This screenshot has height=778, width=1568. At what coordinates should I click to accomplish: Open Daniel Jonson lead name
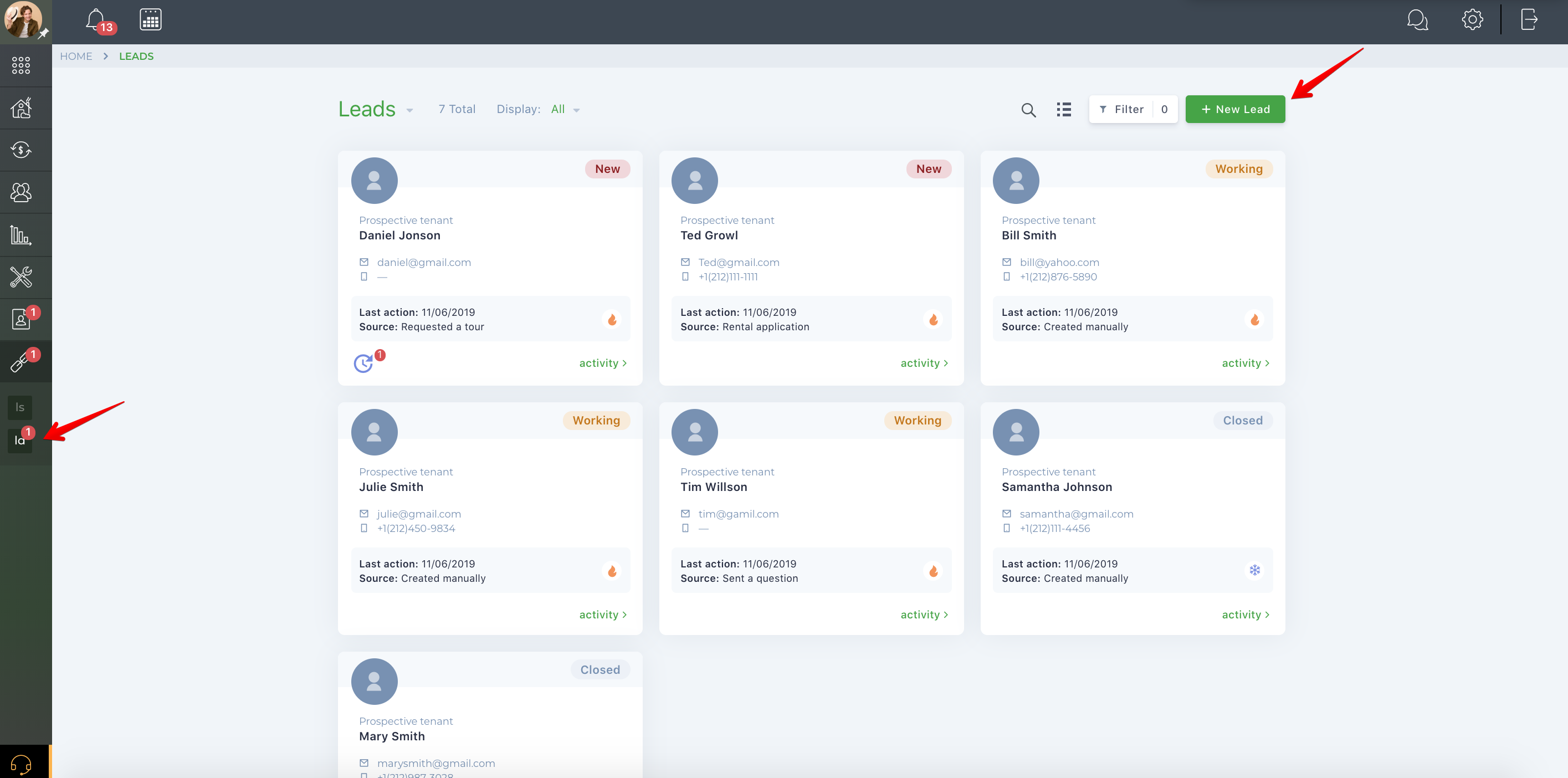[399, 236]
